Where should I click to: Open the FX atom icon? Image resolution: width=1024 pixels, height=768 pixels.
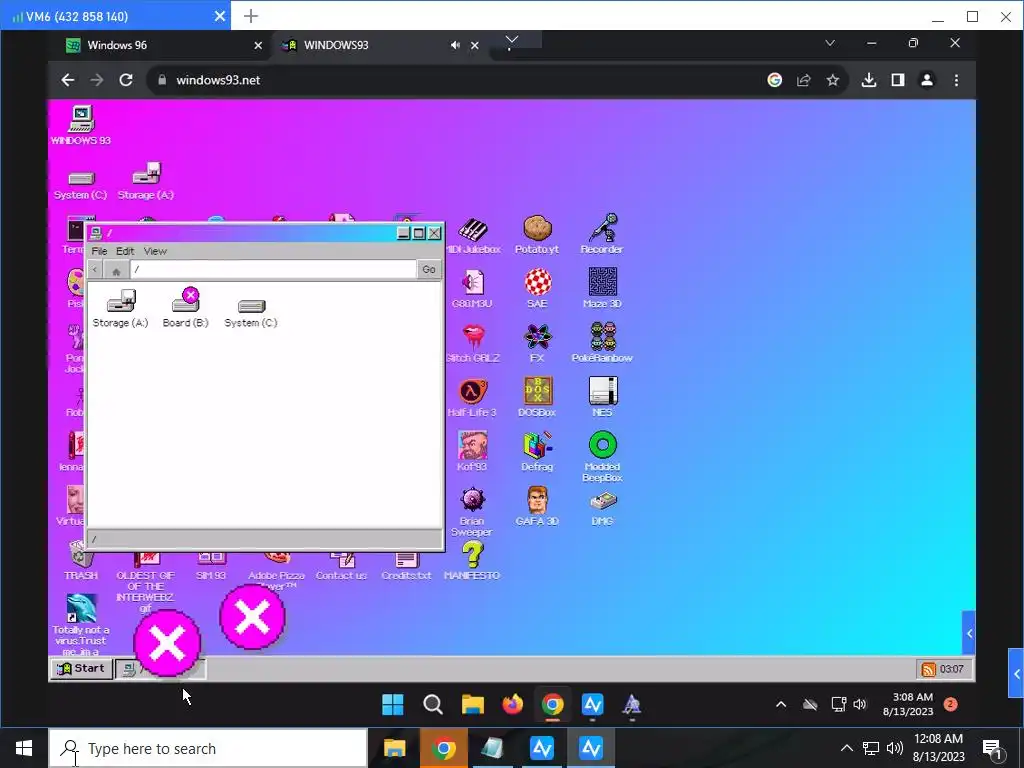(x=537, y=344)
